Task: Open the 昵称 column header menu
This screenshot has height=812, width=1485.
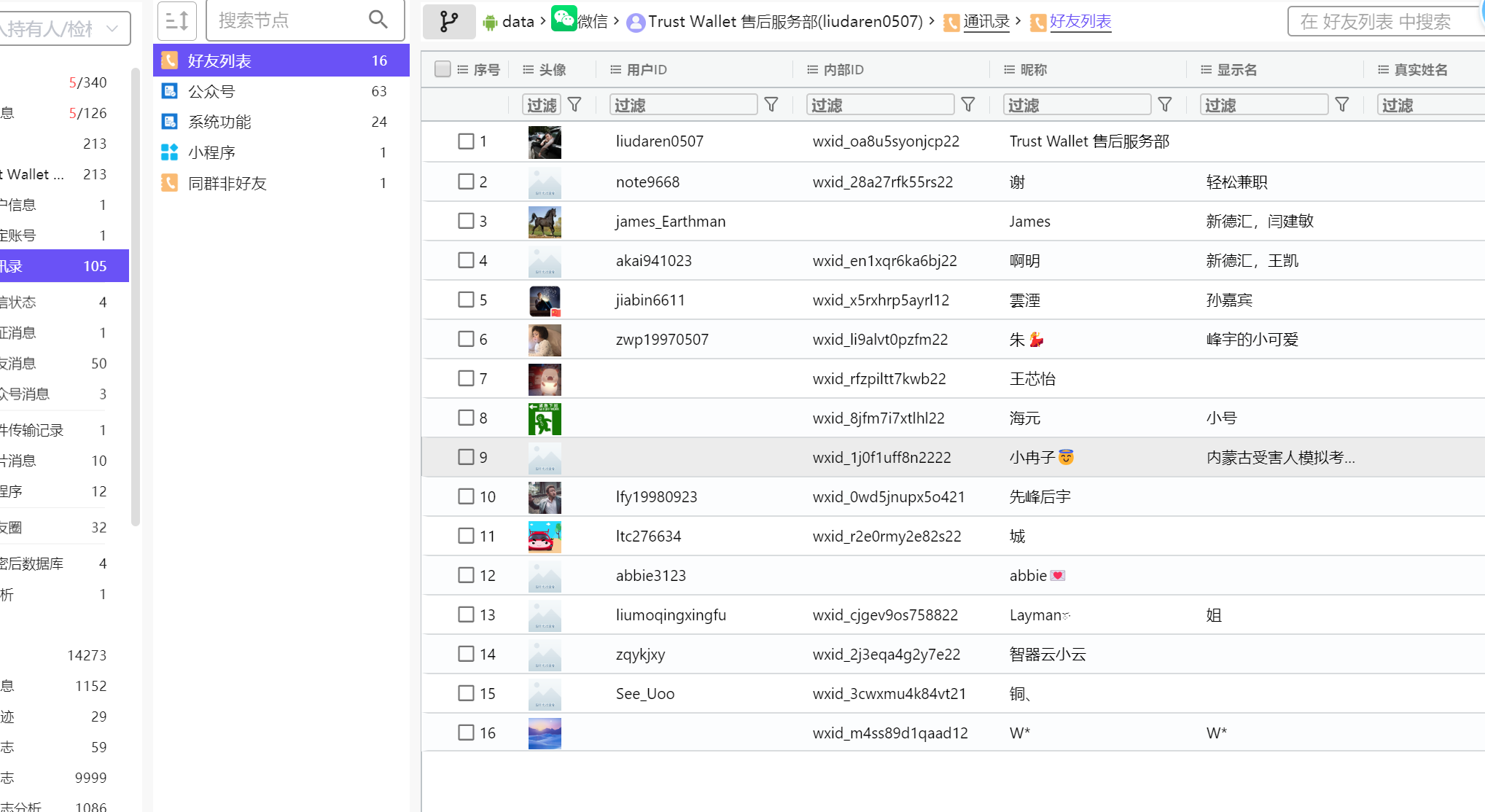Action: tap(1009, 70)
